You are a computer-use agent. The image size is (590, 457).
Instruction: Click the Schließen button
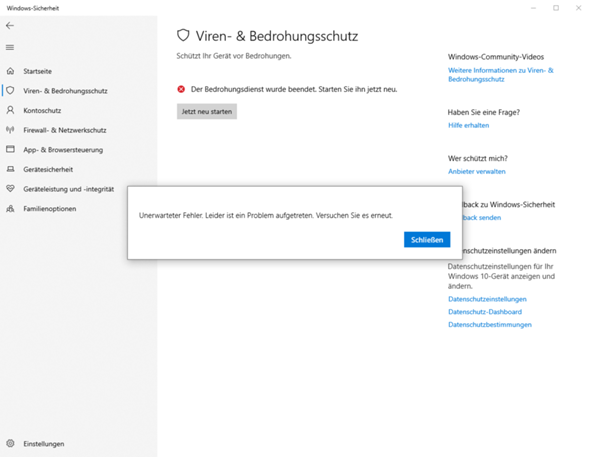(427, 240)
